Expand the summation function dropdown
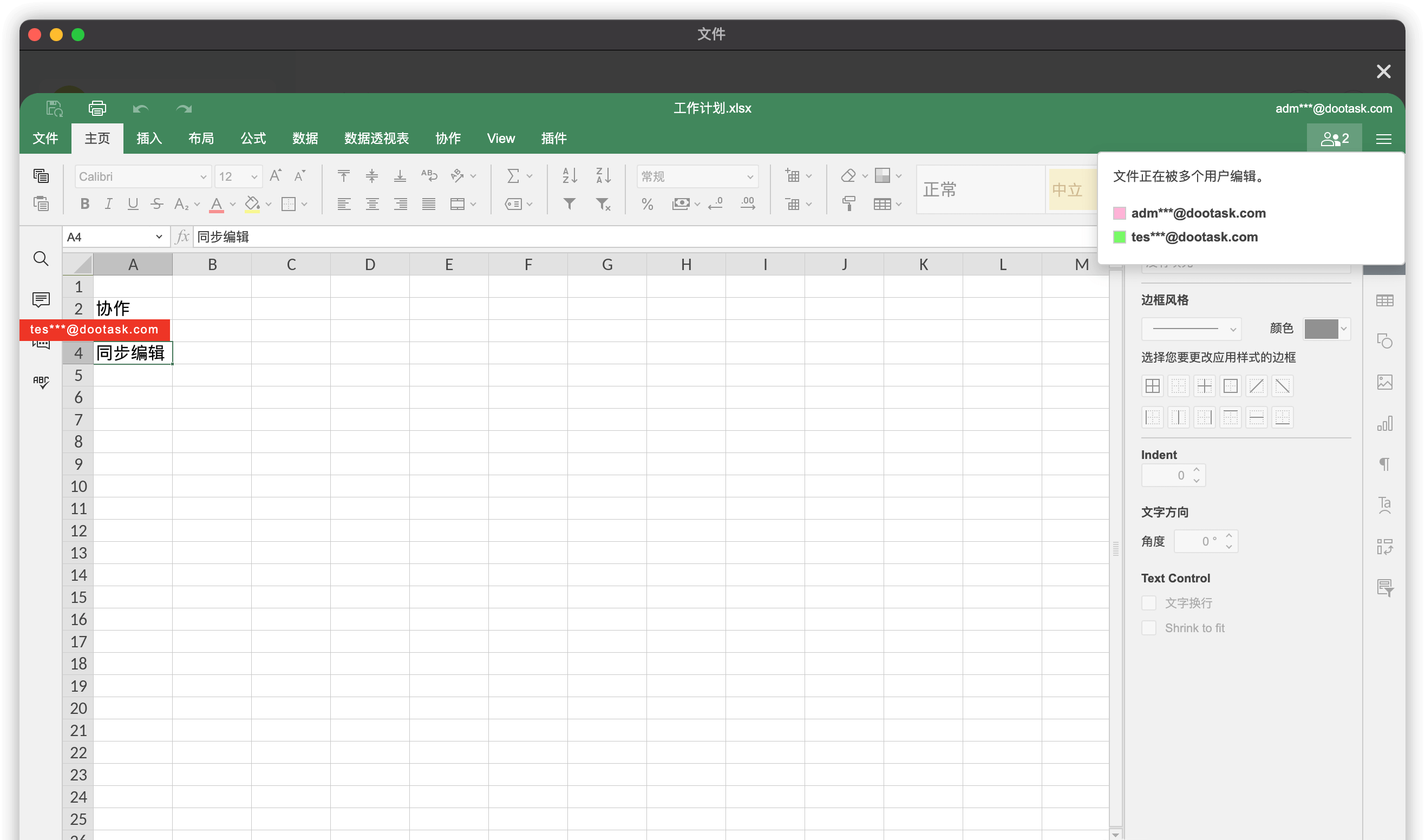Viewport: 1425px width, 840px height. [x=530, y=176]
